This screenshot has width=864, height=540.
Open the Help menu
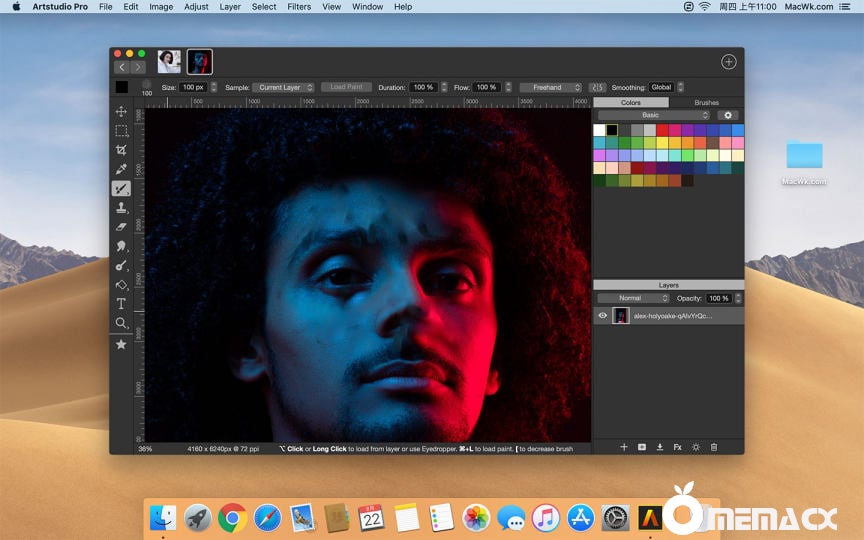coord(403,7)
